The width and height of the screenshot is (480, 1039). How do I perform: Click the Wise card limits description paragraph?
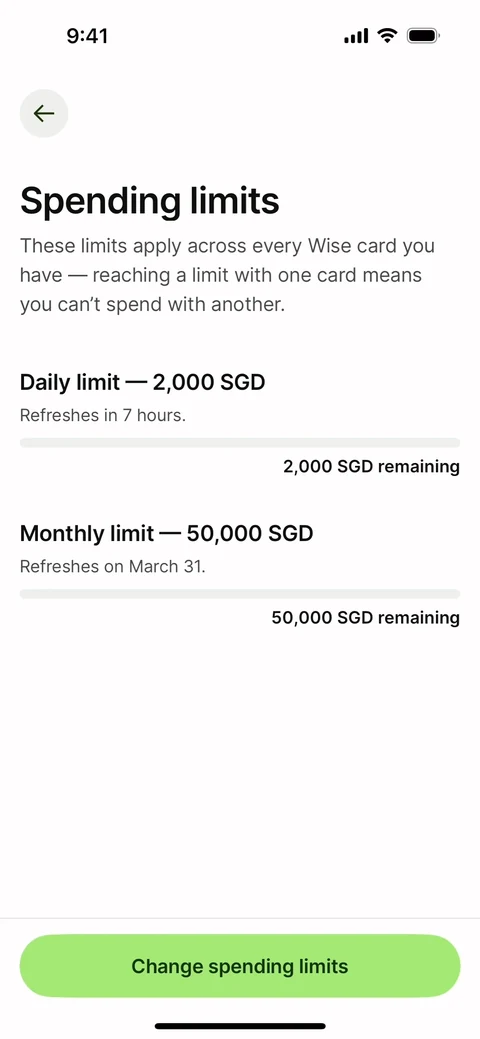click(x=227, y=276)
